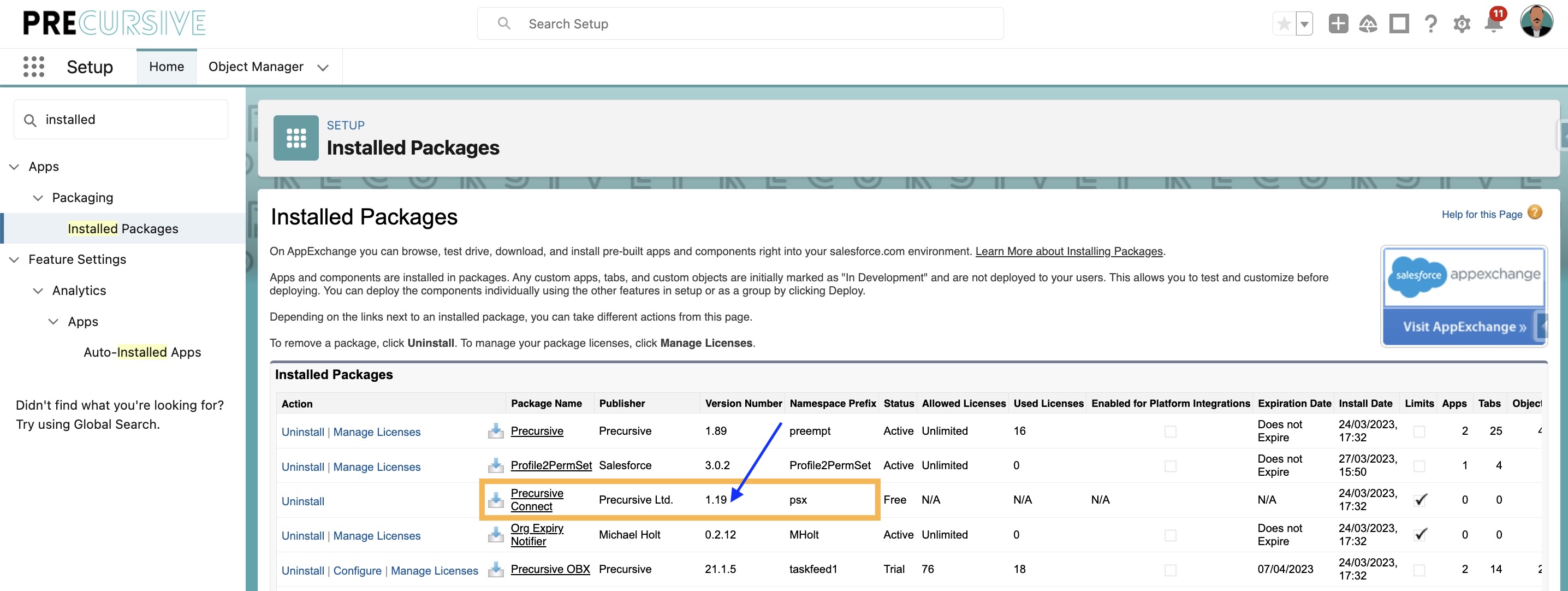
Task: Click Learn More about Installing Packages
Action: (x=1069, y=251)
